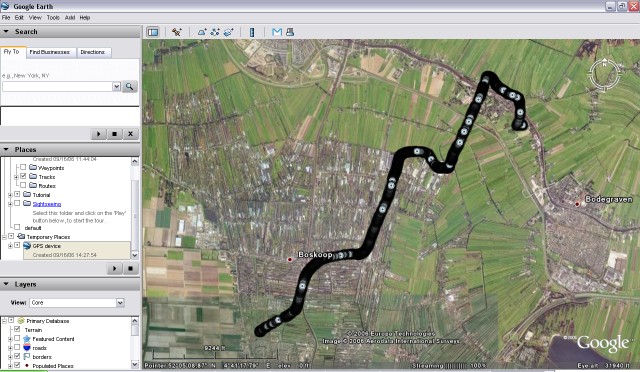Collapse the Temporary Places tree node
Screen dimensions: 640x372
point(4,237)
